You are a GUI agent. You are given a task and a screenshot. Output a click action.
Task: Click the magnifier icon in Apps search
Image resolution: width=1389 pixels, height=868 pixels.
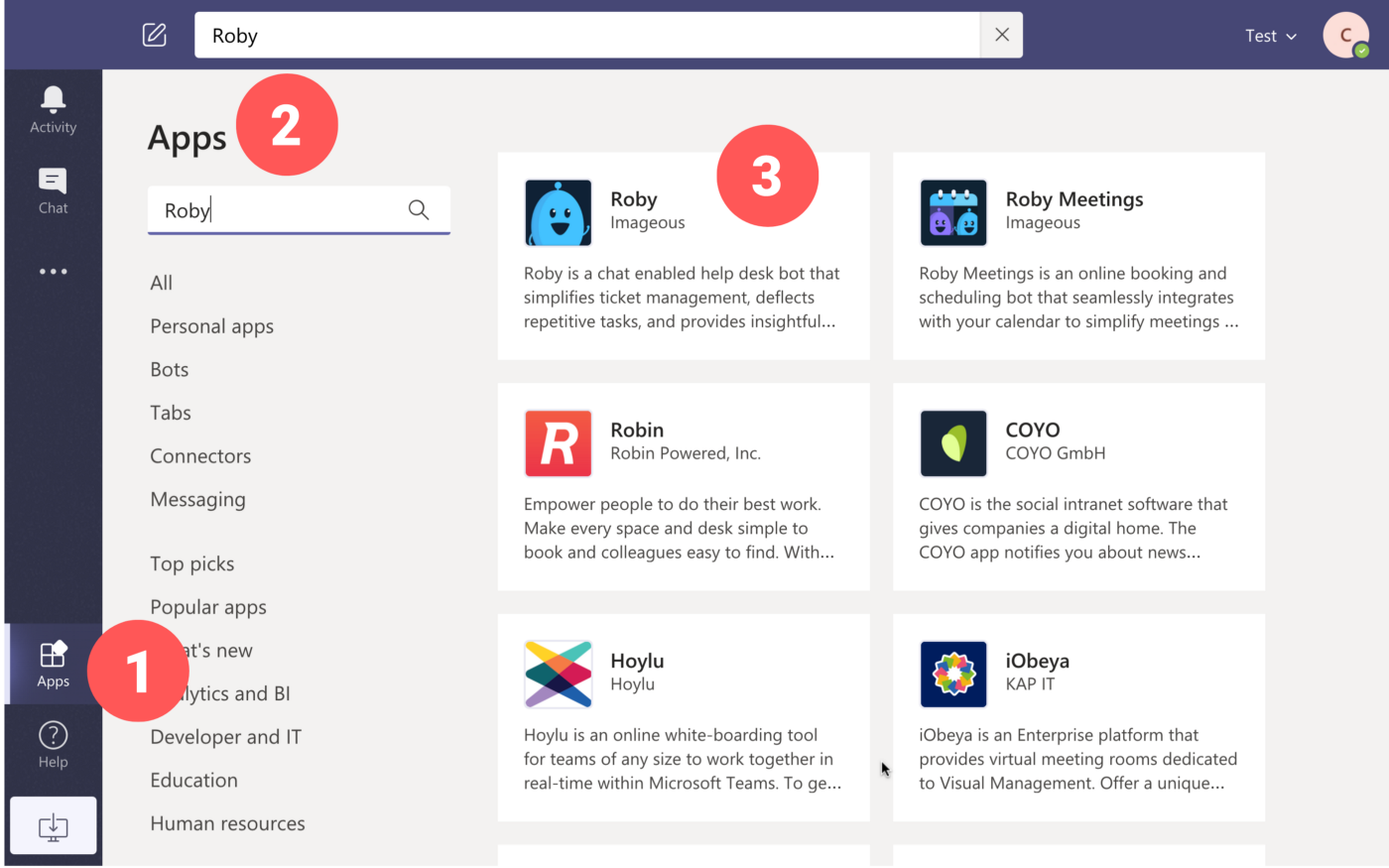(x=419, y=209)
